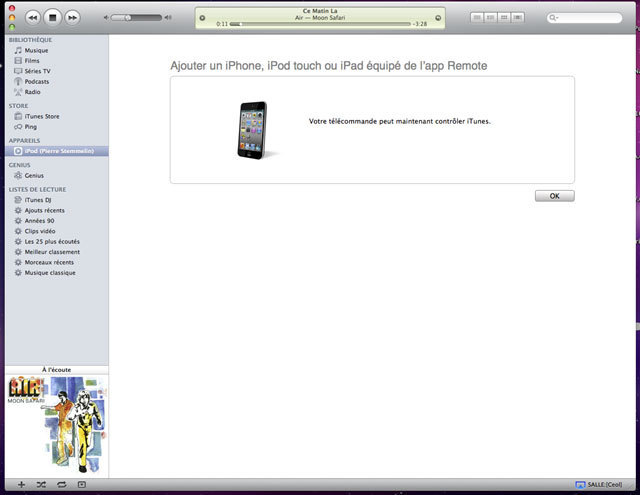Toggle shuffle playback
Viewport: 640px width, 495px height.
tap(41, 484)
